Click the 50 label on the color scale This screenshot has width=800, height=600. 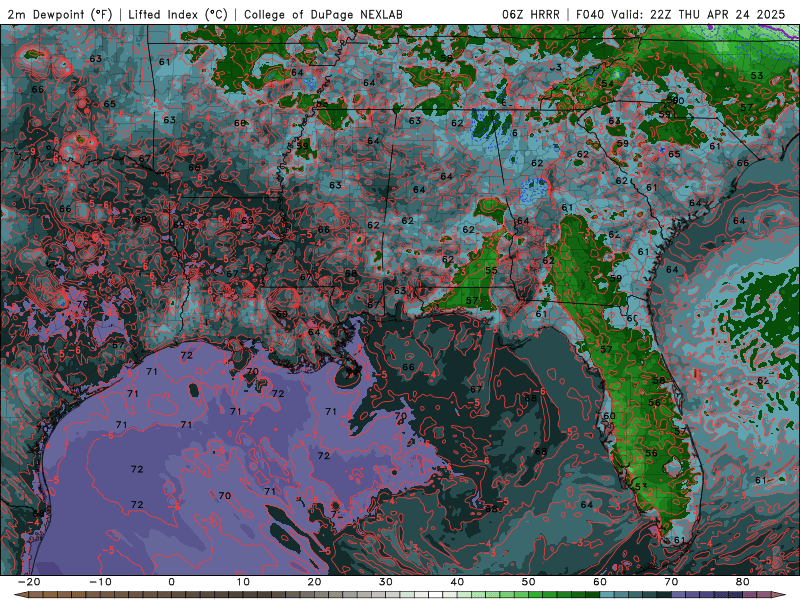point(529,582)
